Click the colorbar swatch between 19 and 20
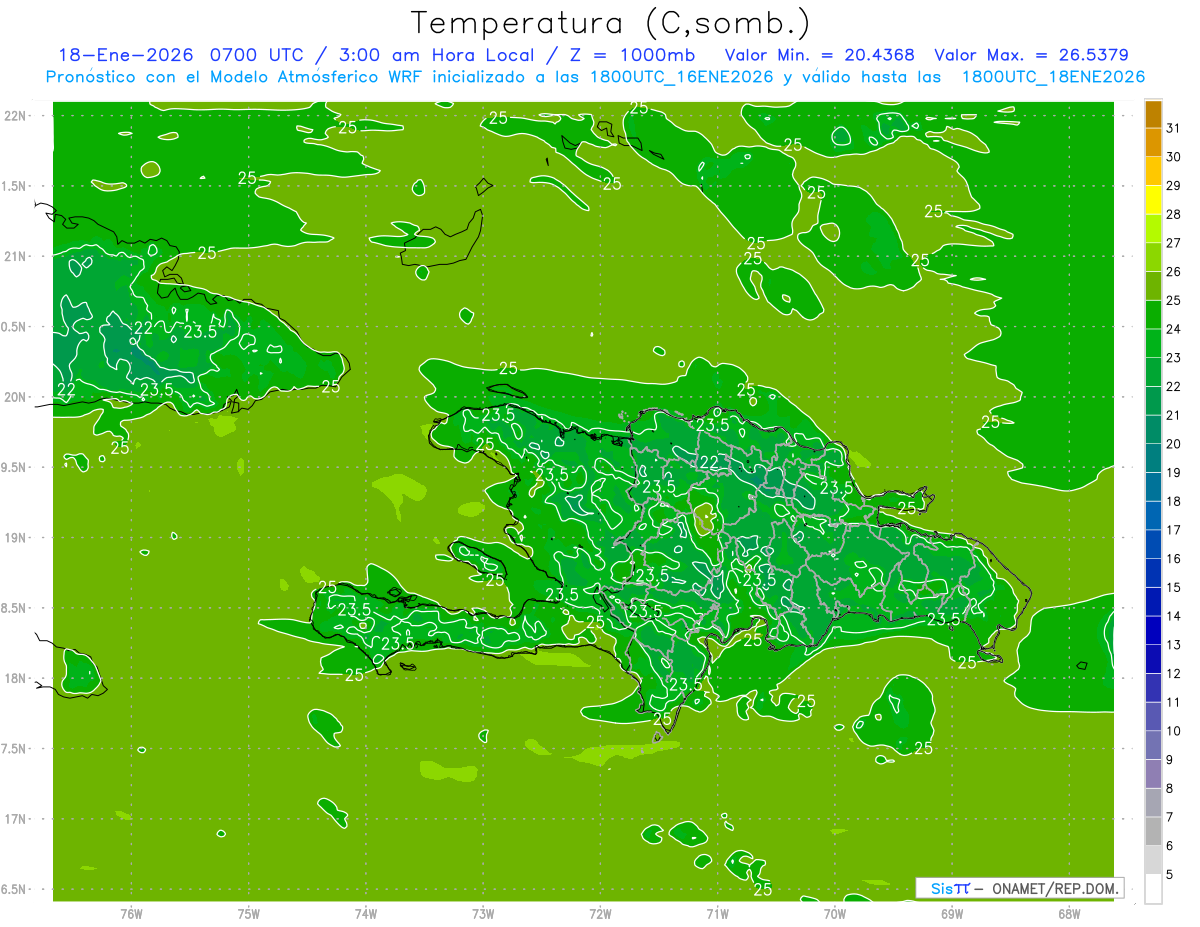This screenshot has height=927, width=1200. click(1153, 458)
